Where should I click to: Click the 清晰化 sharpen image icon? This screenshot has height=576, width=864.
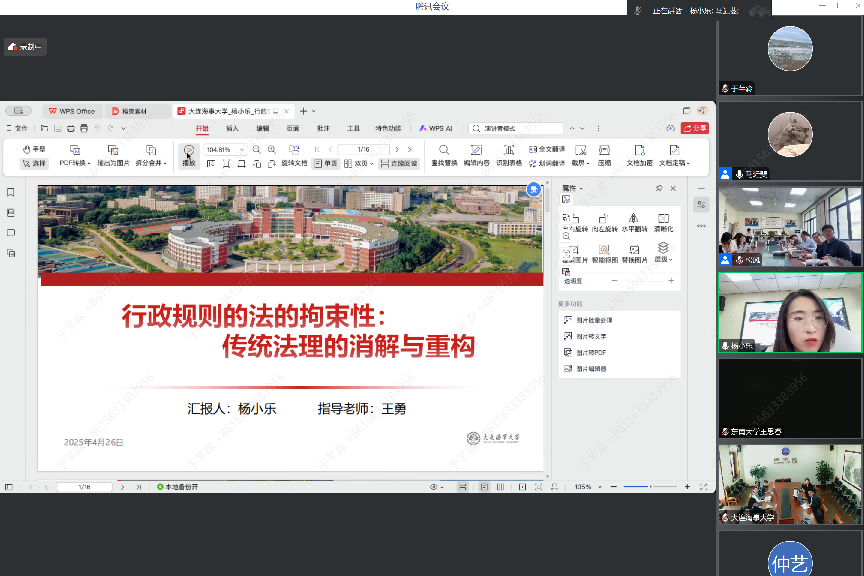coord(663,222)
